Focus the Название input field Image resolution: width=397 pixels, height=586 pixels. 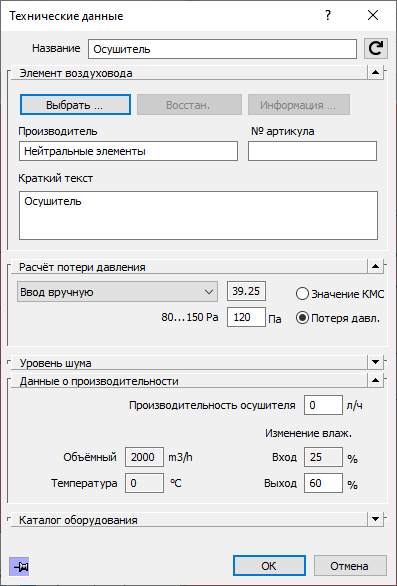[x=222, y=49]
